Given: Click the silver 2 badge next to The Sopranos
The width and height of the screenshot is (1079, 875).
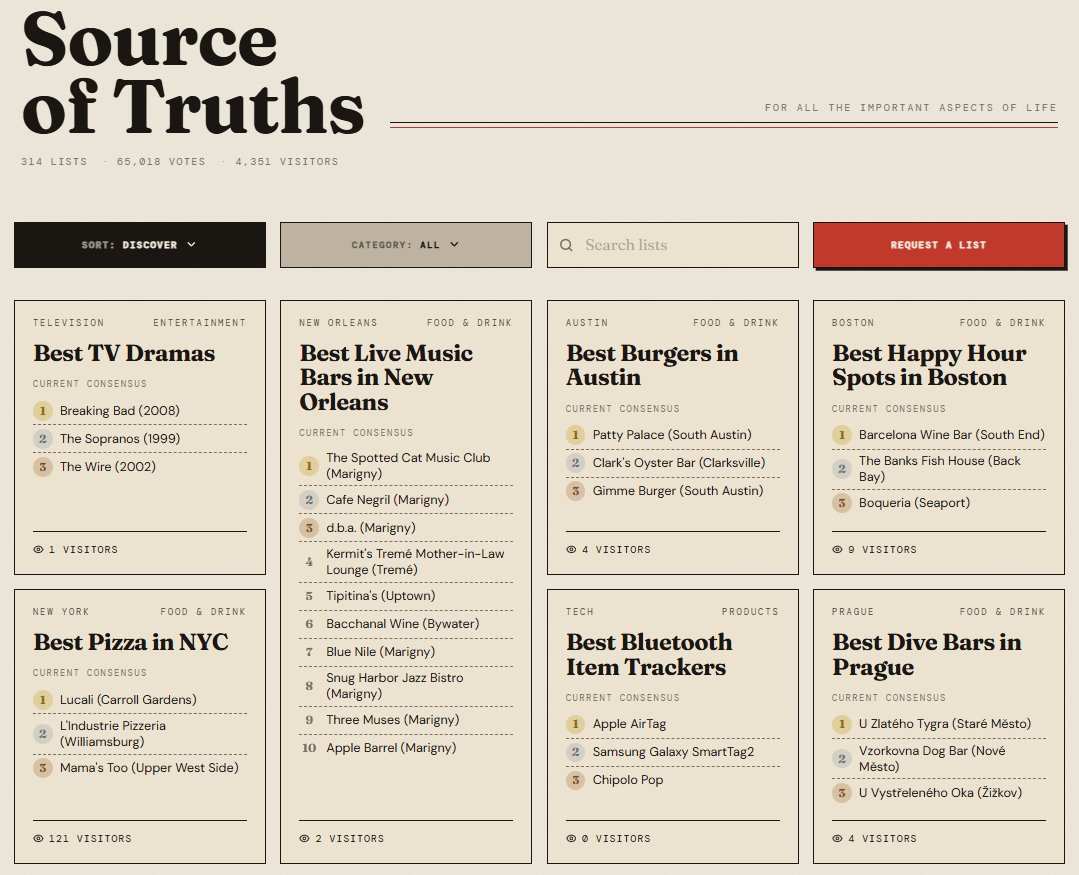Looking at the screenshot, I should (43, 439).
